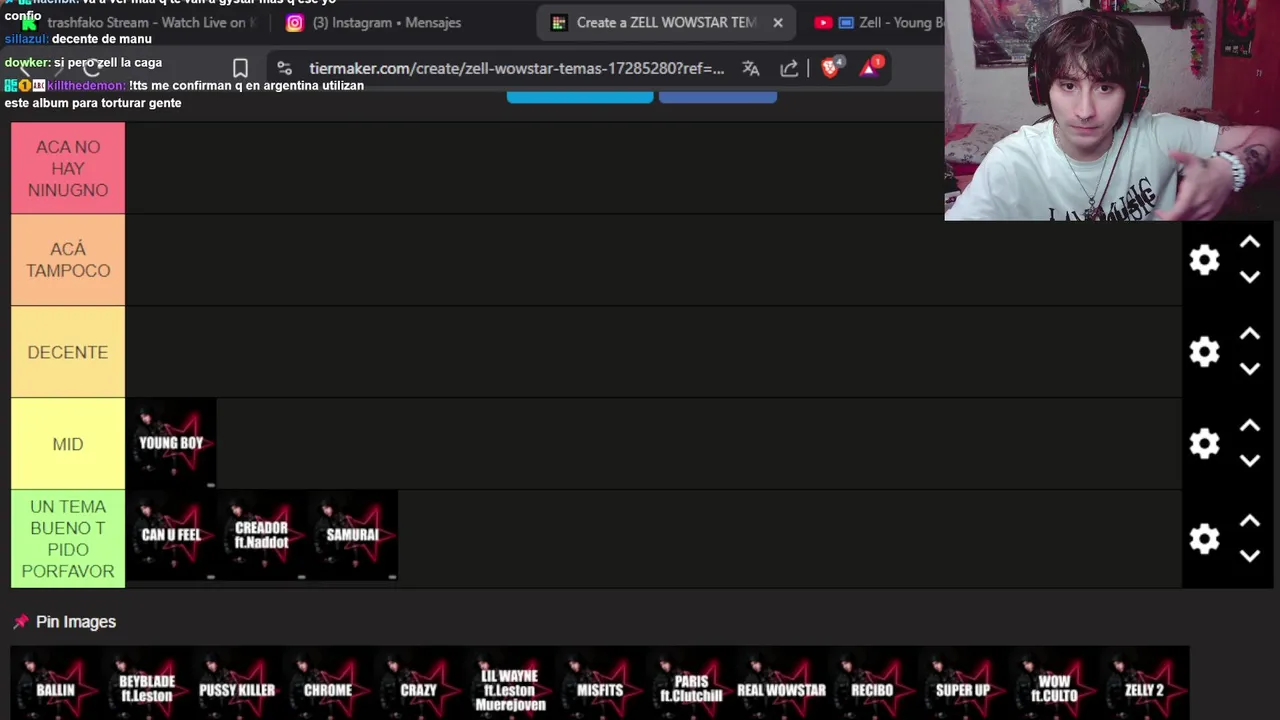Move MID row down
The width and height of the screenshot is (1280, 720).
pyautogui.click(x=1250, y=461)
